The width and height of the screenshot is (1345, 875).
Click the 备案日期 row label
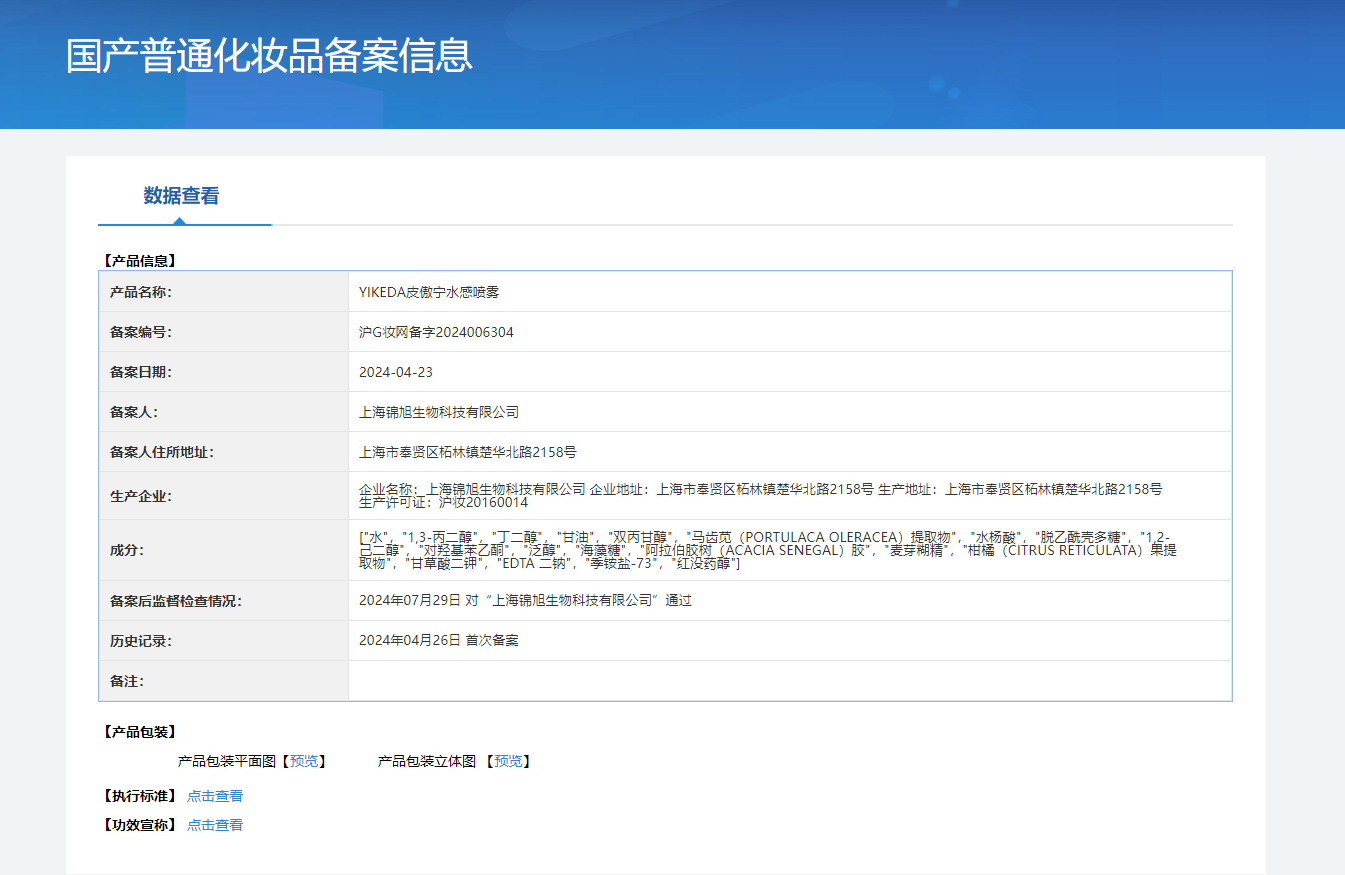141,372
